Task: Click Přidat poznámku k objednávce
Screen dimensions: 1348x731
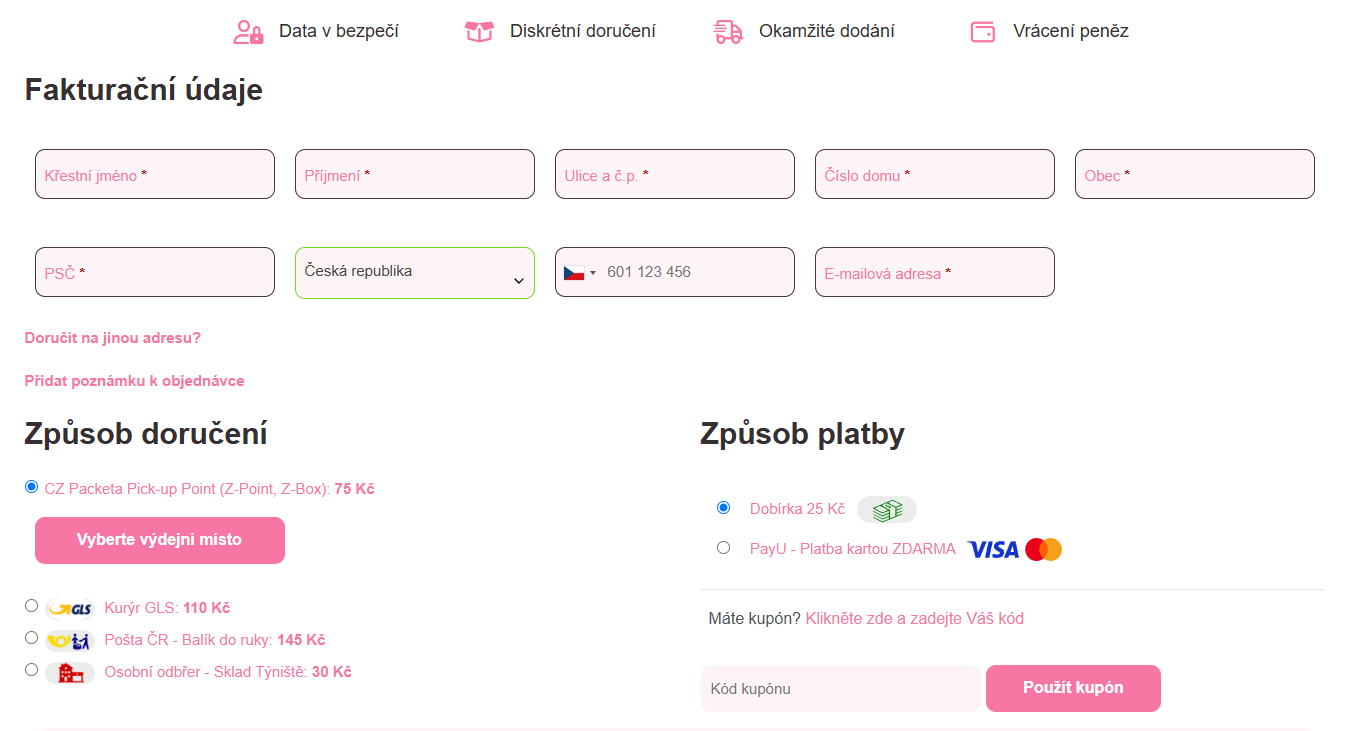Action: pyautogui.click(x=135, y=380)
